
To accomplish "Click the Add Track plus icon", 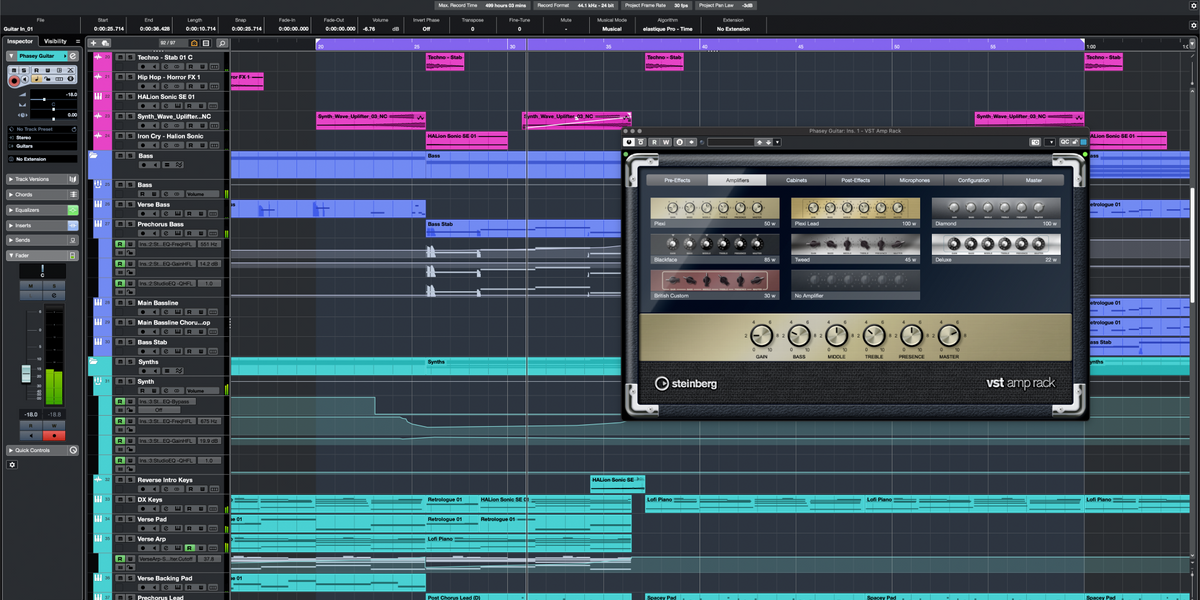I will pos(94,43).
